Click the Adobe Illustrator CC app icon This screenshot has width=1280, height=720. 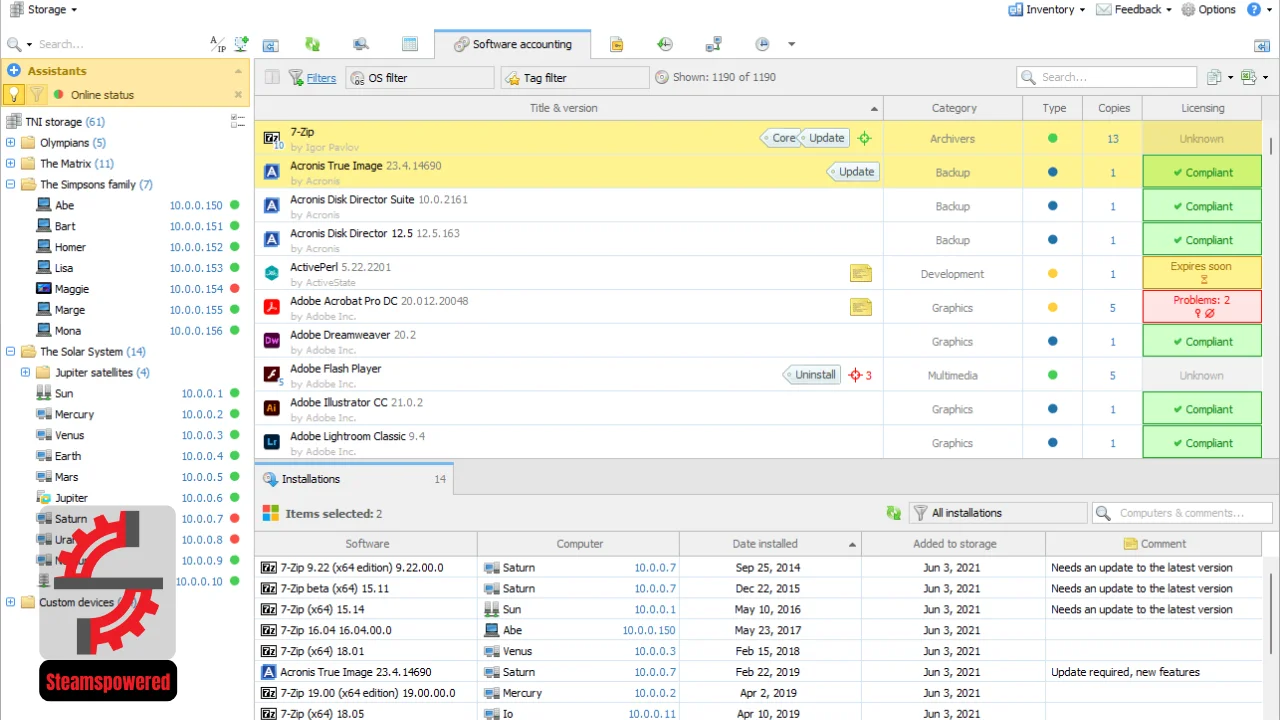pos(271,408)
